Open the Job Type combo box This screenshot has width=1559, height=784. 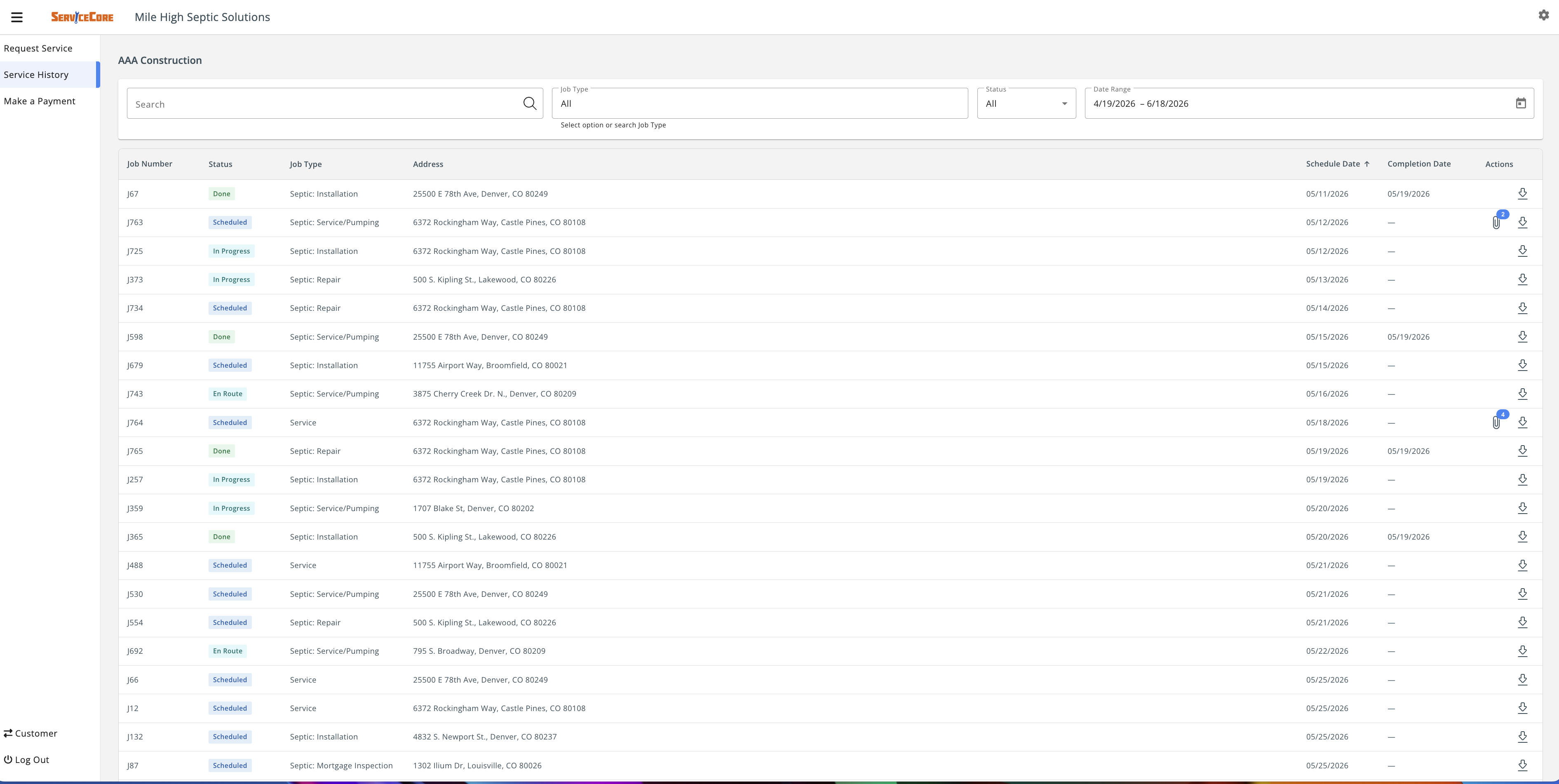[x=760, y=103]
